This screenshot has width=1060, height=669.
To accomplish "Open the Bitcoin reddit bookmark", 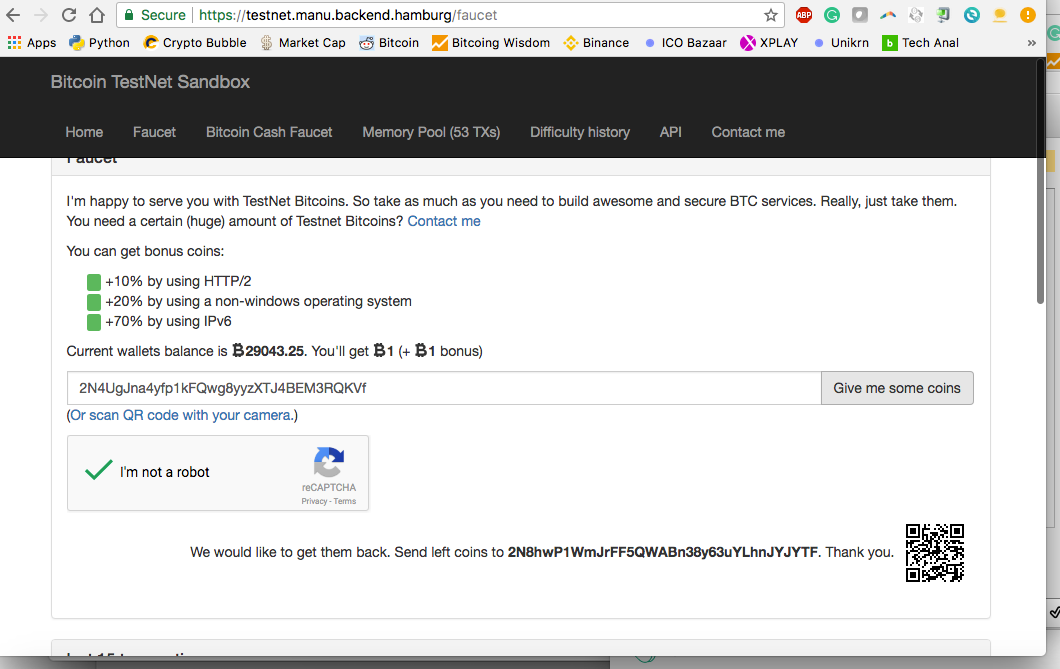I will pos(389,43).
